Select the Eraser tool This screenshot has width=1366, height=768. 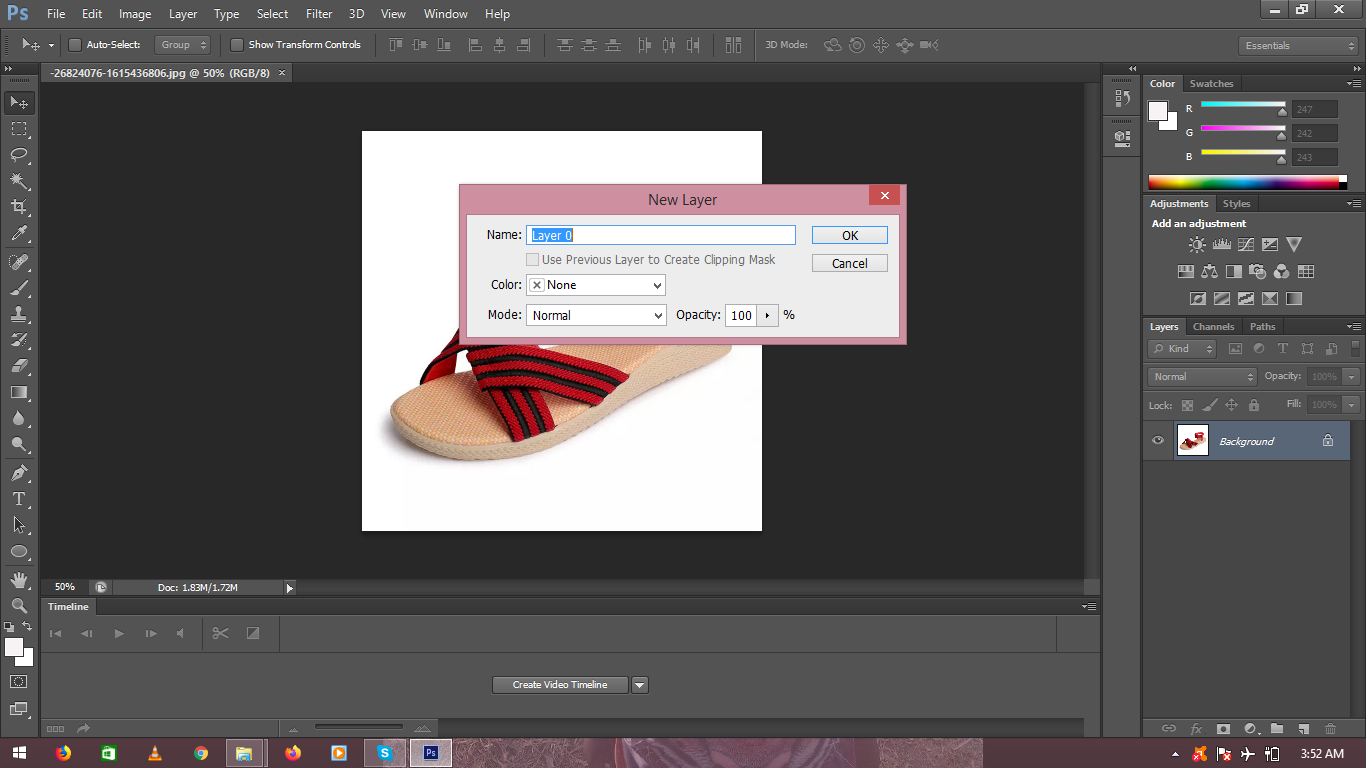pos(19,366)
